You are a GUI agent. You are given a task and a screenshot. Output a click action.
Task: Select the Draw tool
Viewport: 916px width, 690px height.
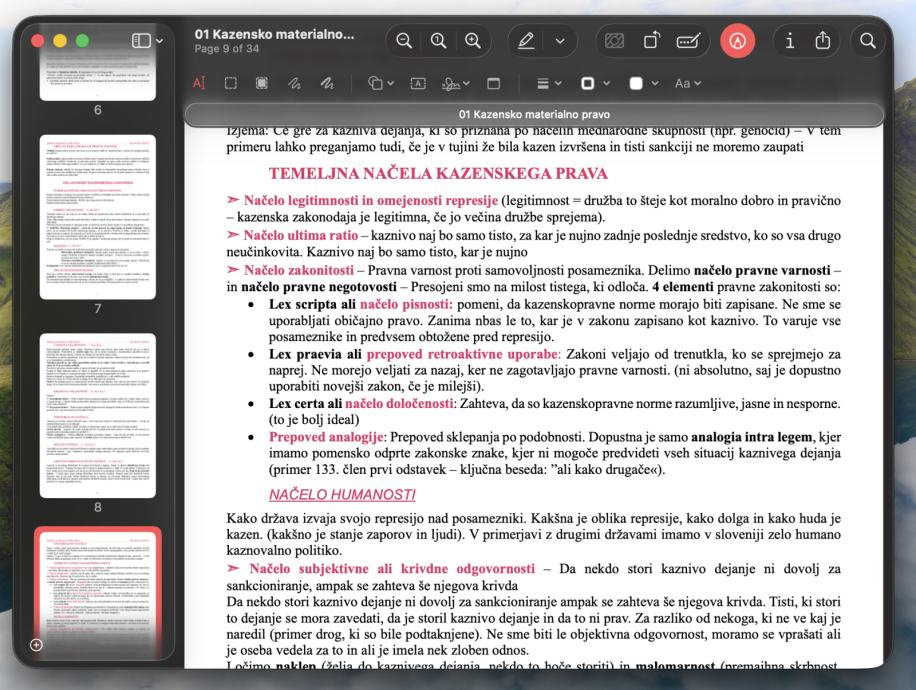point(327,84)
